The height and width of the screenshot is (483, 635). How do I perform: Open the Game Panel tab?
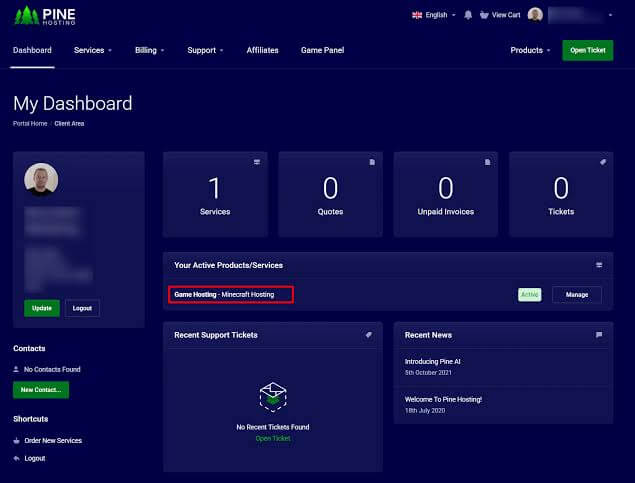pyautogui.click(x=322, y=50)
